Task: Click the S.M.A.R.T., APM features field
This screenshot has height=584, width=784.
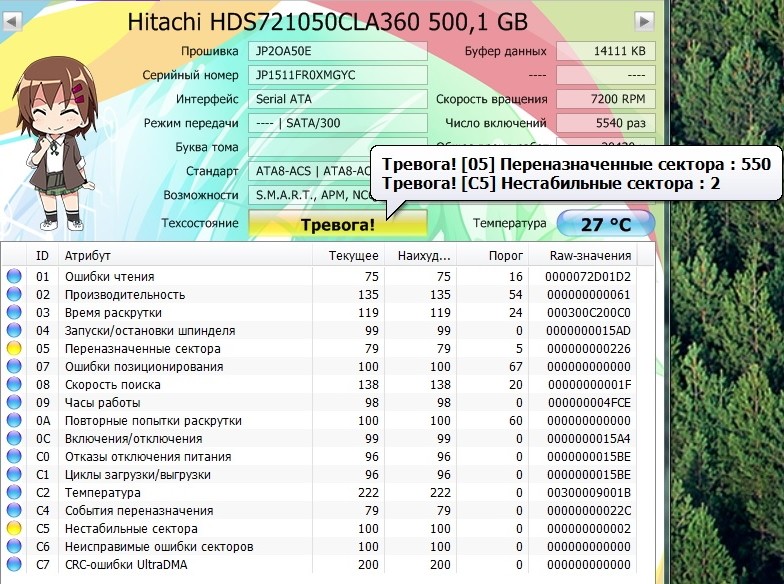Action: pos(310,195)
